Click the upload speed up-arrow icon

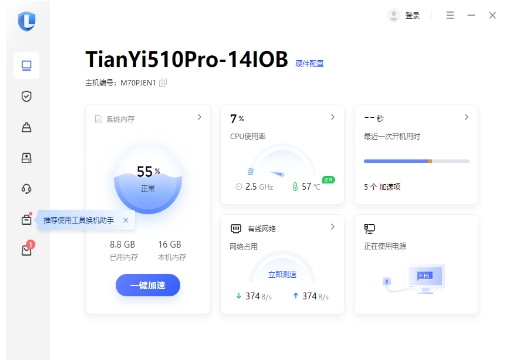click(295, 296)
